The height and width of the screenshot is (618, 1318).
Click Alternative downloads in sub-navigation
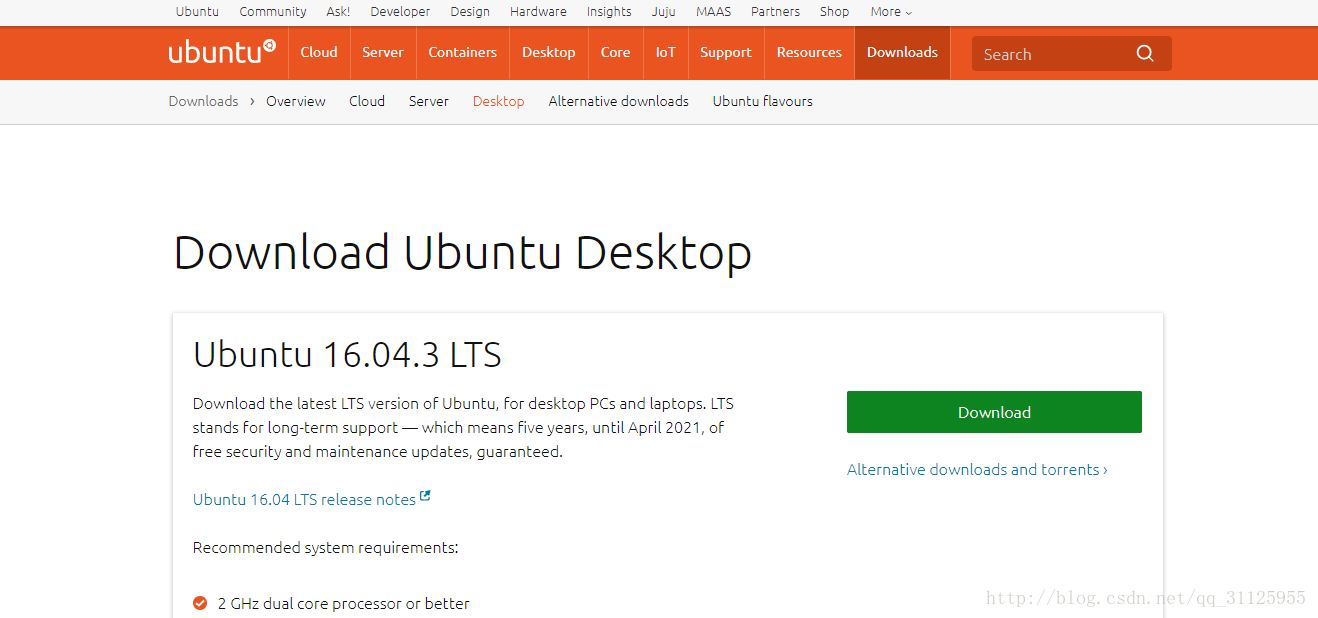618,101
